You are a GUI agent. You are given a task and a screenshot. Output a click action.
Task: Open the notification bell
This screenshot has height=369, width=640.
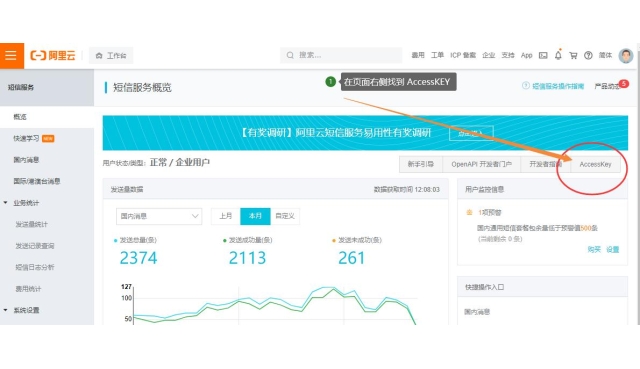[558, 55]
